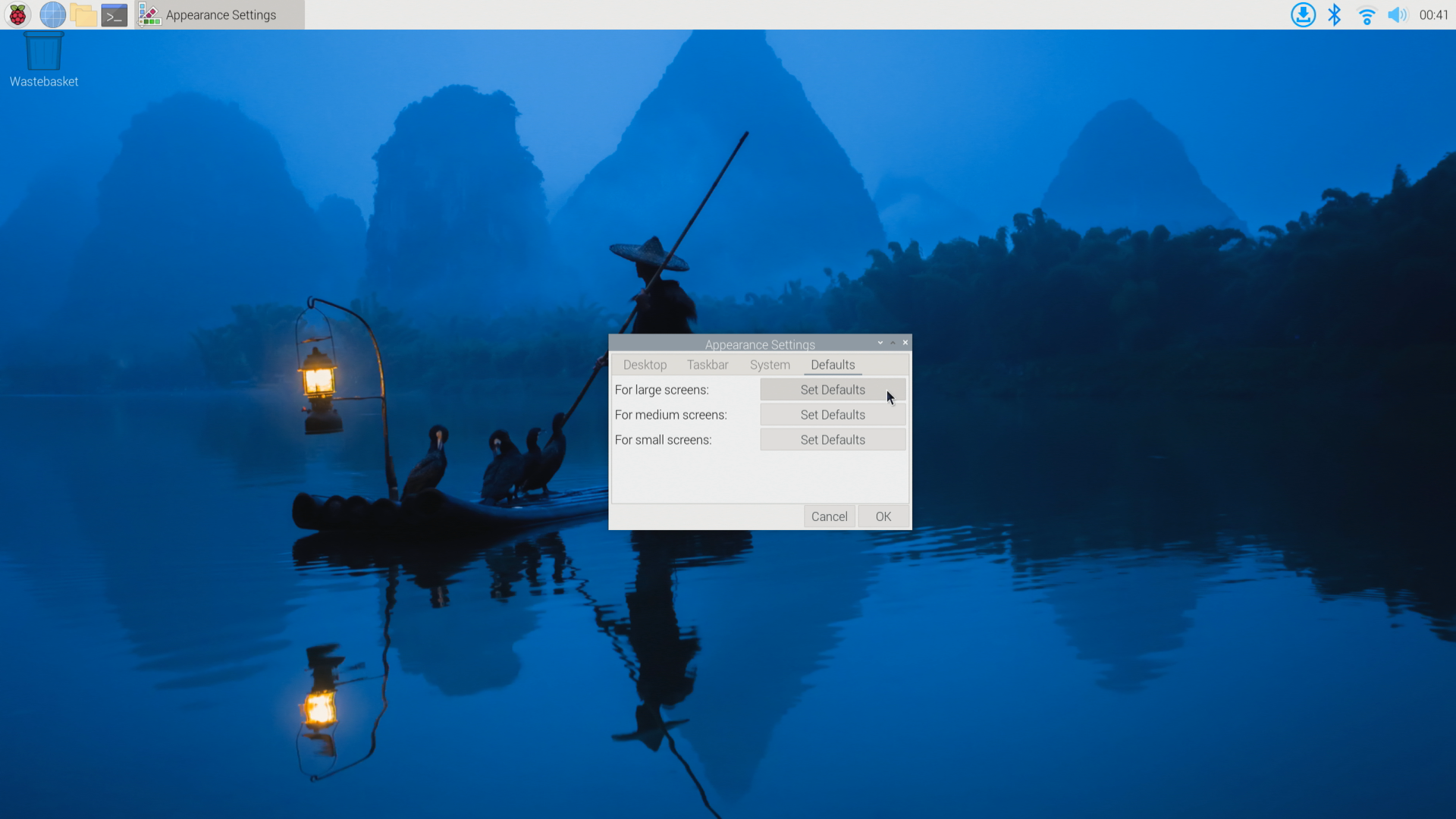The width and height of the screenshot is (1456, 819).
Task: Switch to the Desktop tab
Action: click(x=645, y=365)
